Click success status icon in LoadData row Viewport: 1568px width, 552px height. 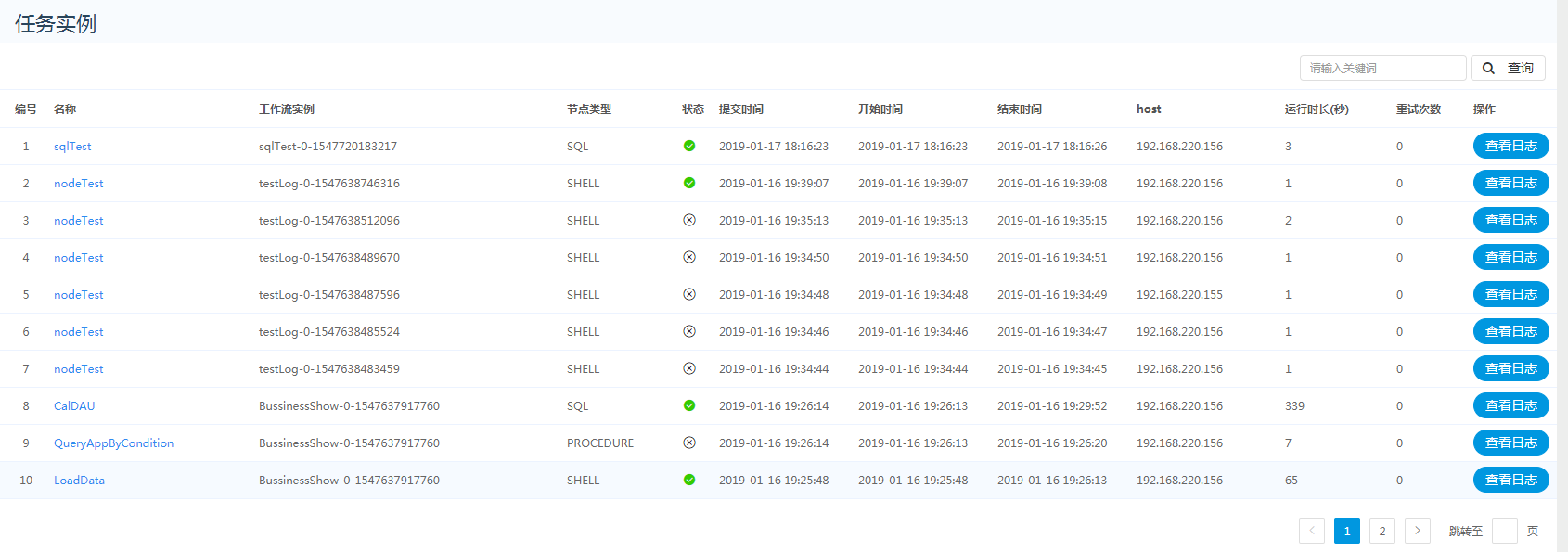tap(689, 480)
